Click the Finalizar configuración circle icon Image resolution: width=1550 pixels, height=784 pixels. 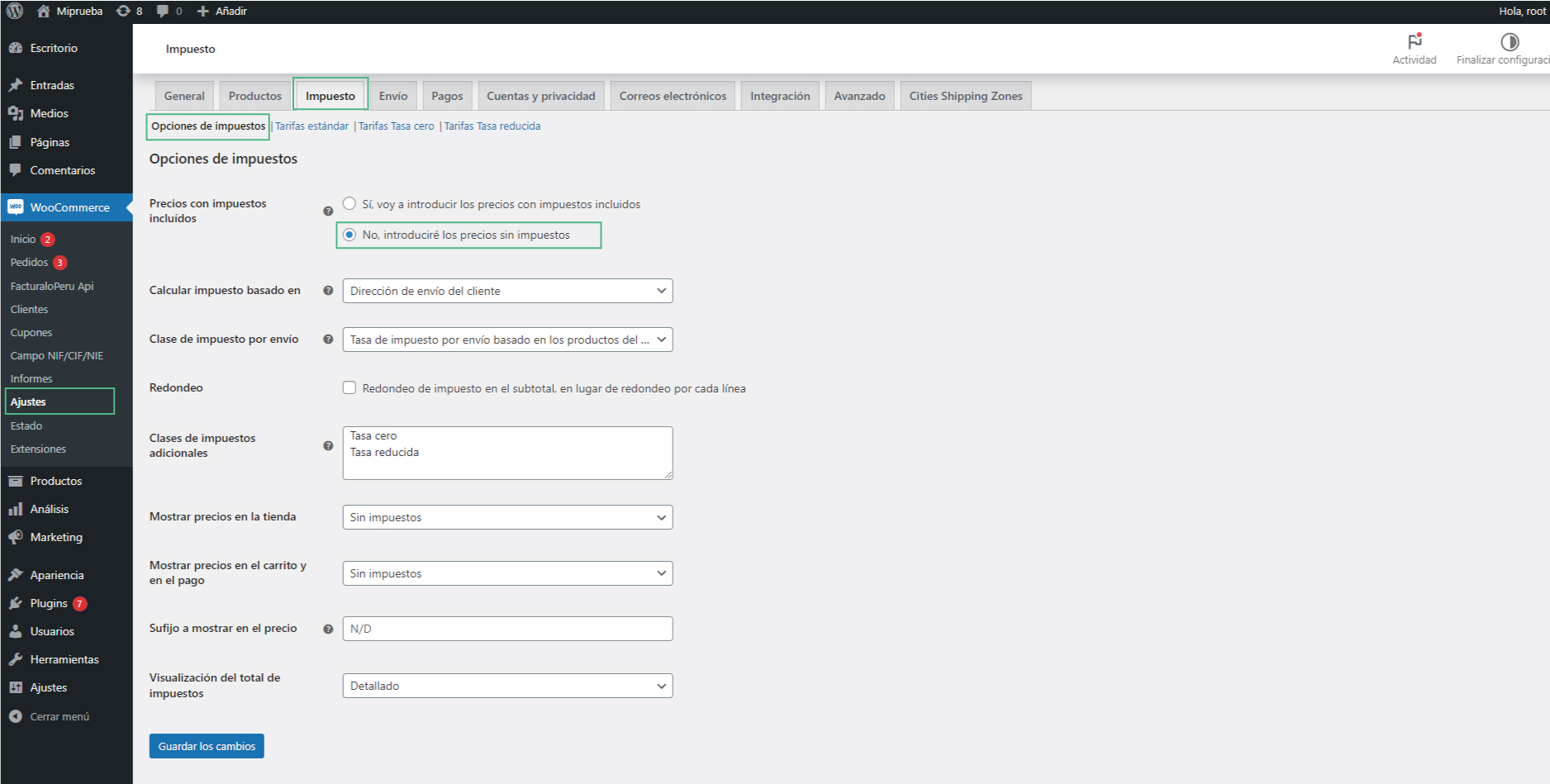[1510, 42]
